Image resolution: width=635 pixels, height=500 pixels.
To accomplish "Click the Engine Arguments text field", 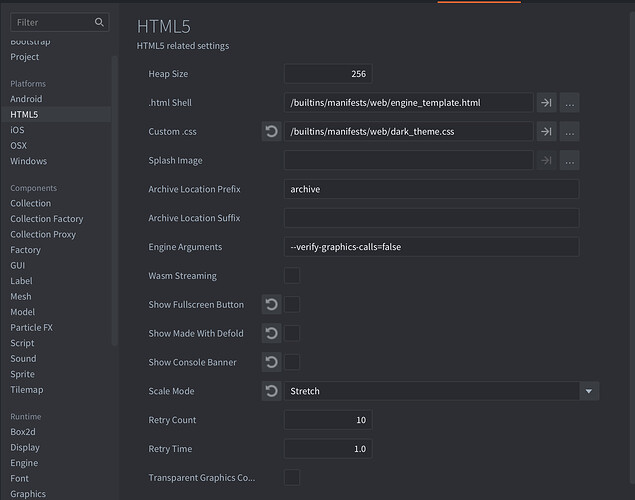I will tap(431, 247).
